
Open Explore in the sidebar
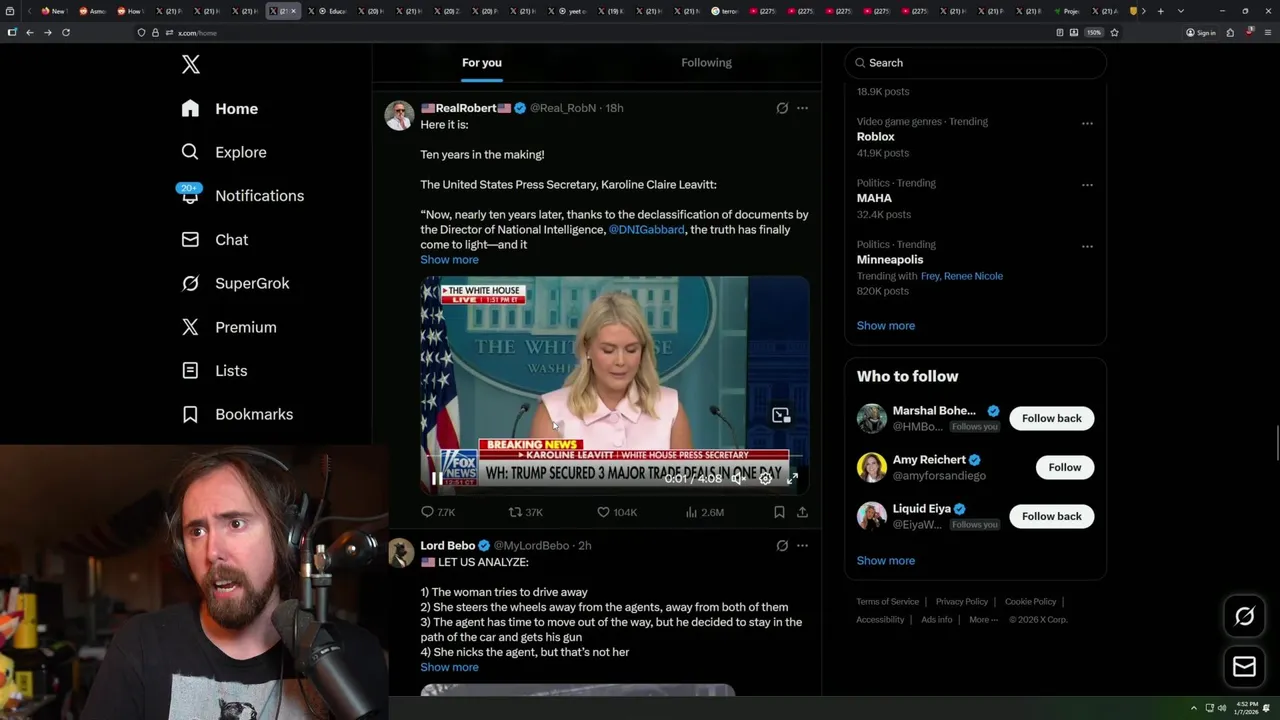click(224, 152)
